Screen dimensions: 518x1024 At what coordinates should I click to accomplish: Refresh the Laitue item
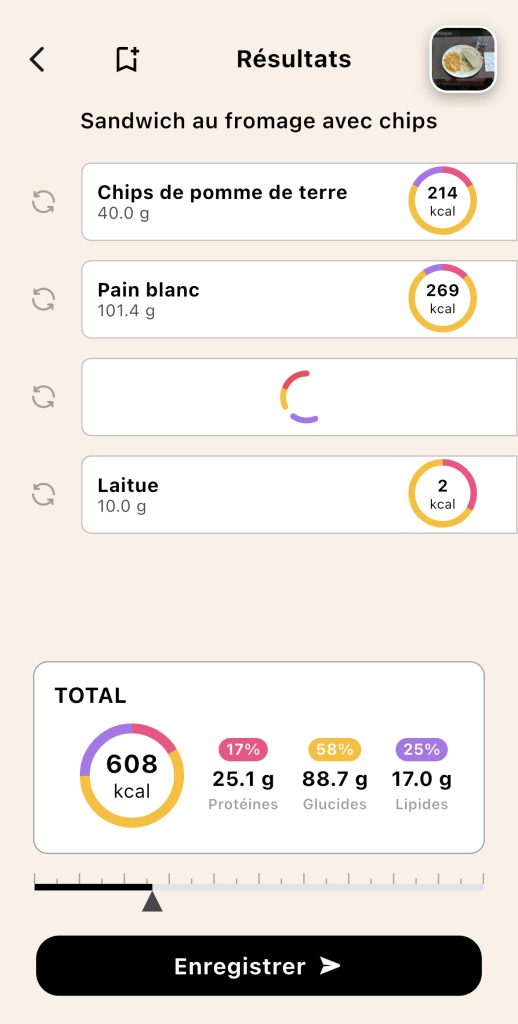tap(44, 494)
